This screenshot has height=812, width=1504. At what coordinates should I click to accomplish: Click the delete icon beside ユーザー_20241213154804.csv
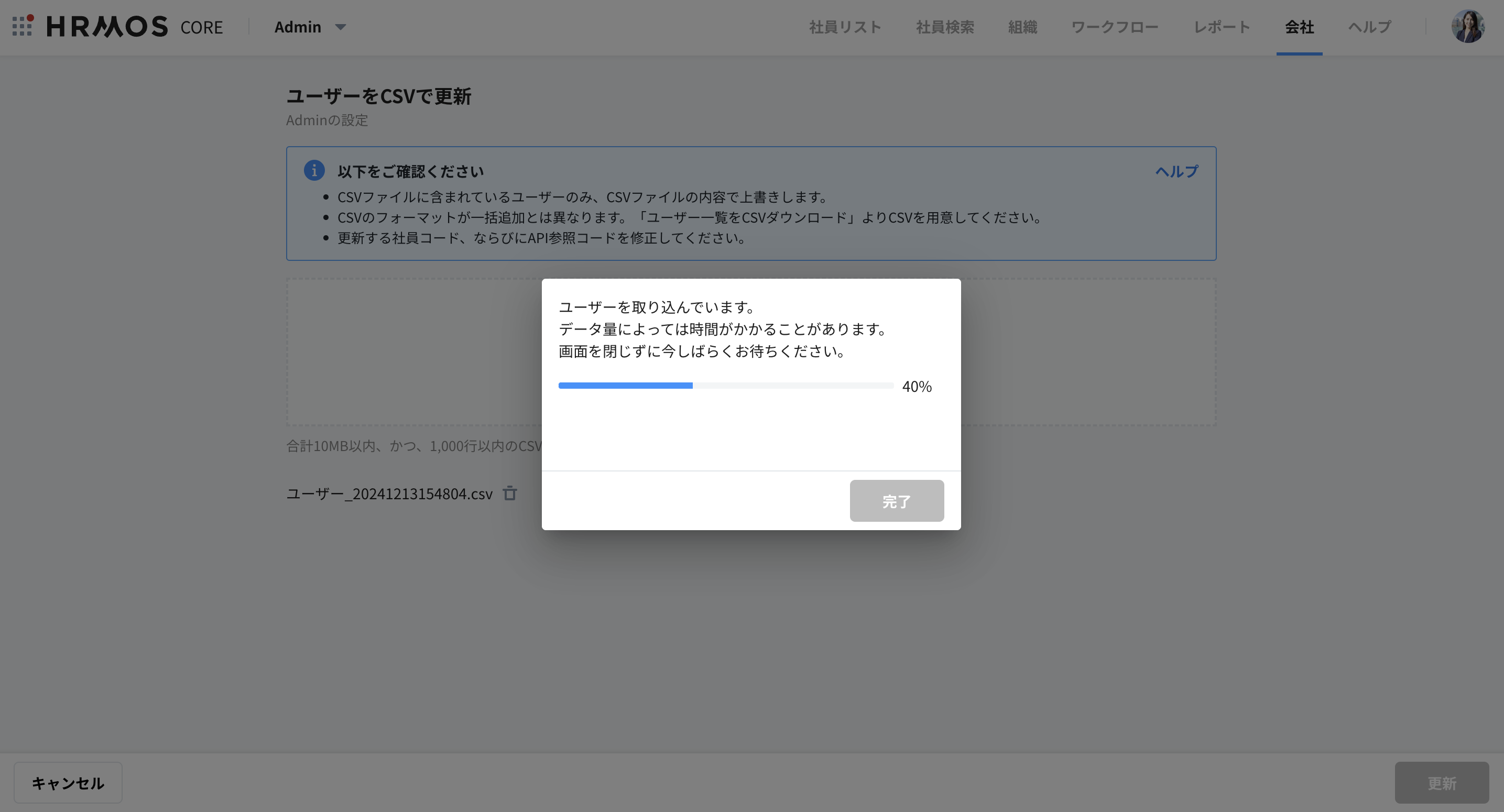510,493
